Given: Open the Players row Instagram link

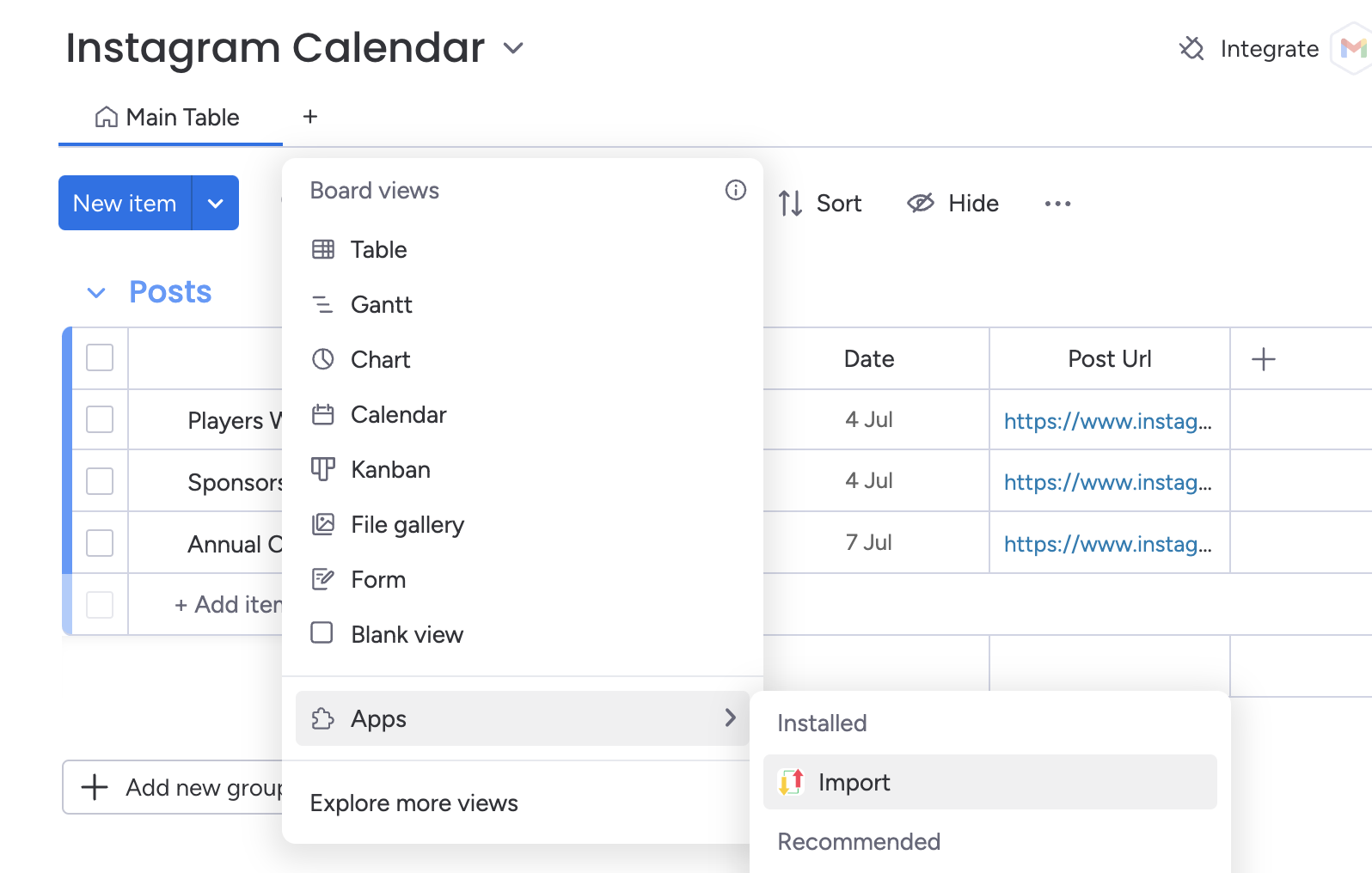Looking at the screenshot, I should click(x=1108, y=421).
